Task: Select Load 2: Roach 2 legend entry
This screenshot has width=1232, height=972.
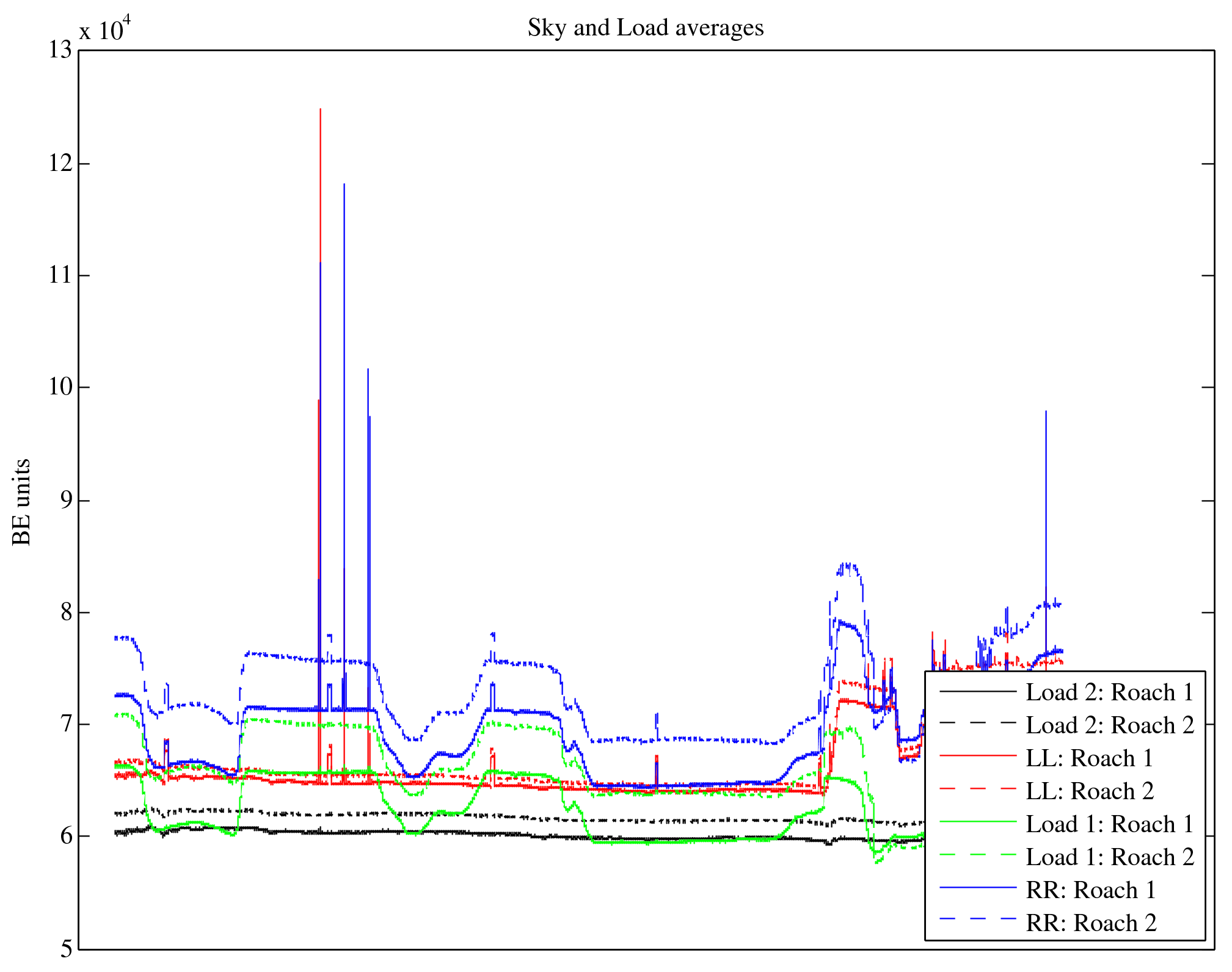Action: pos(1109,725)
